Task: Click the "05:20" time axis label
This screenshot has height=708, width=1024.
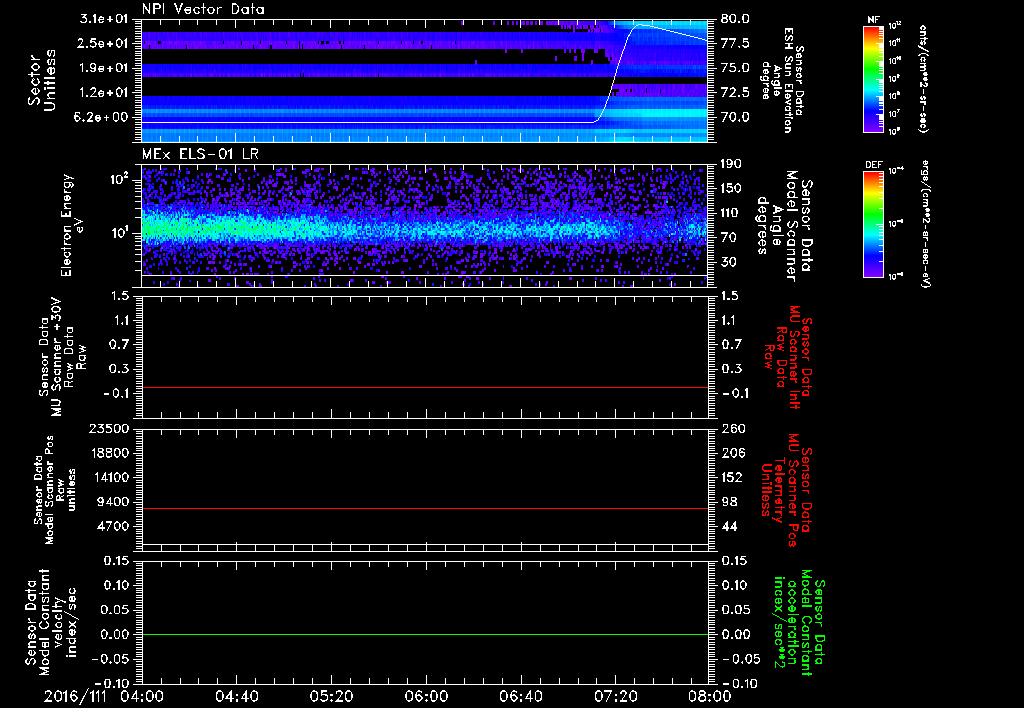Action: tap(331, 696)
